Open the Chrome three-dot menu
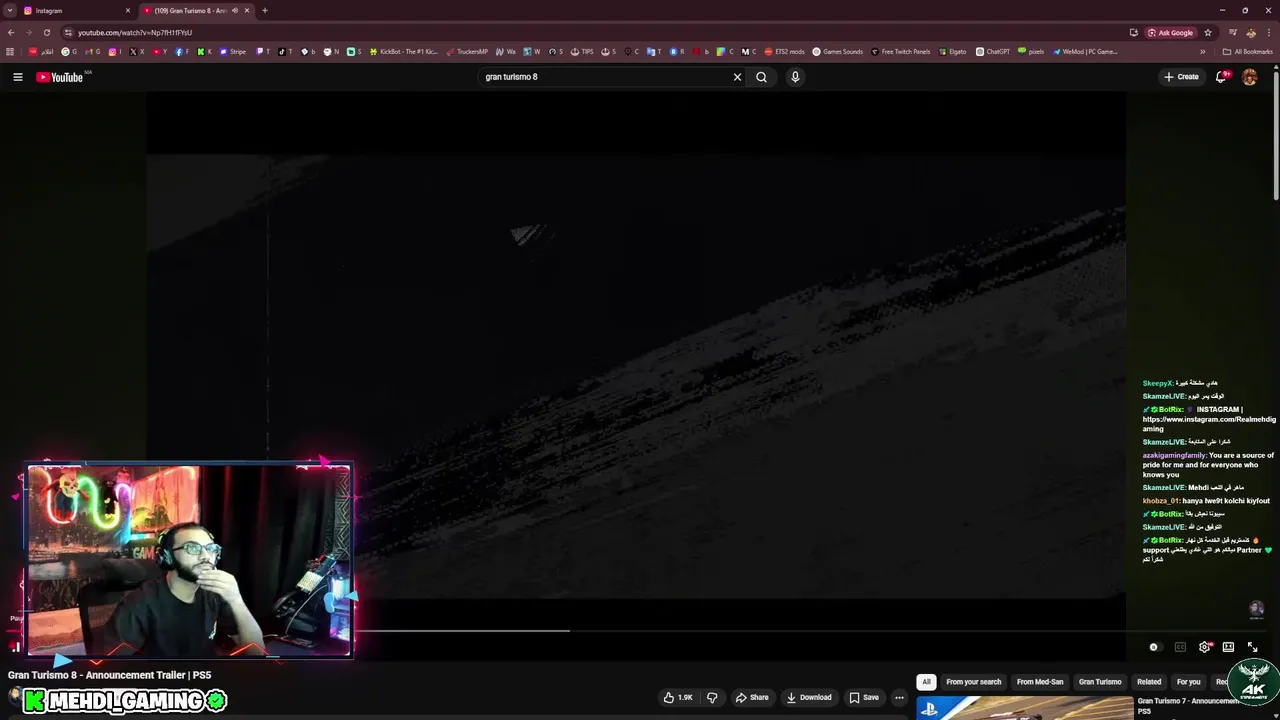Image resolution: width=1280 pixels, height=720 pixels. coord(1269,32)
